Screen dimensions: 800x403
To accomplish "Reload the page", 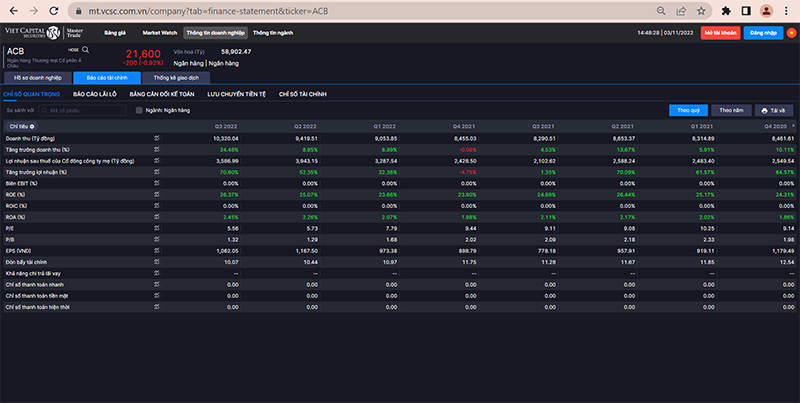I will pyautogui.click(x=54, y=11).
